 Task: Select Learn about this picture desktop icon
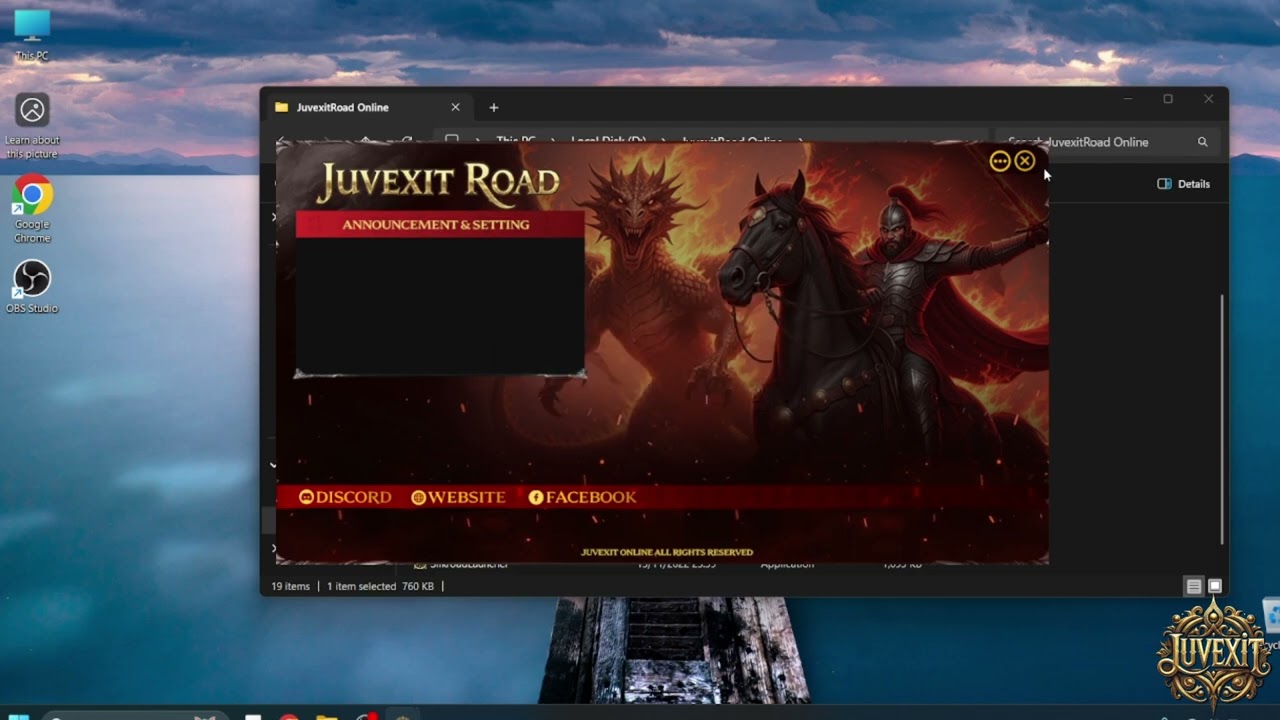32,126
